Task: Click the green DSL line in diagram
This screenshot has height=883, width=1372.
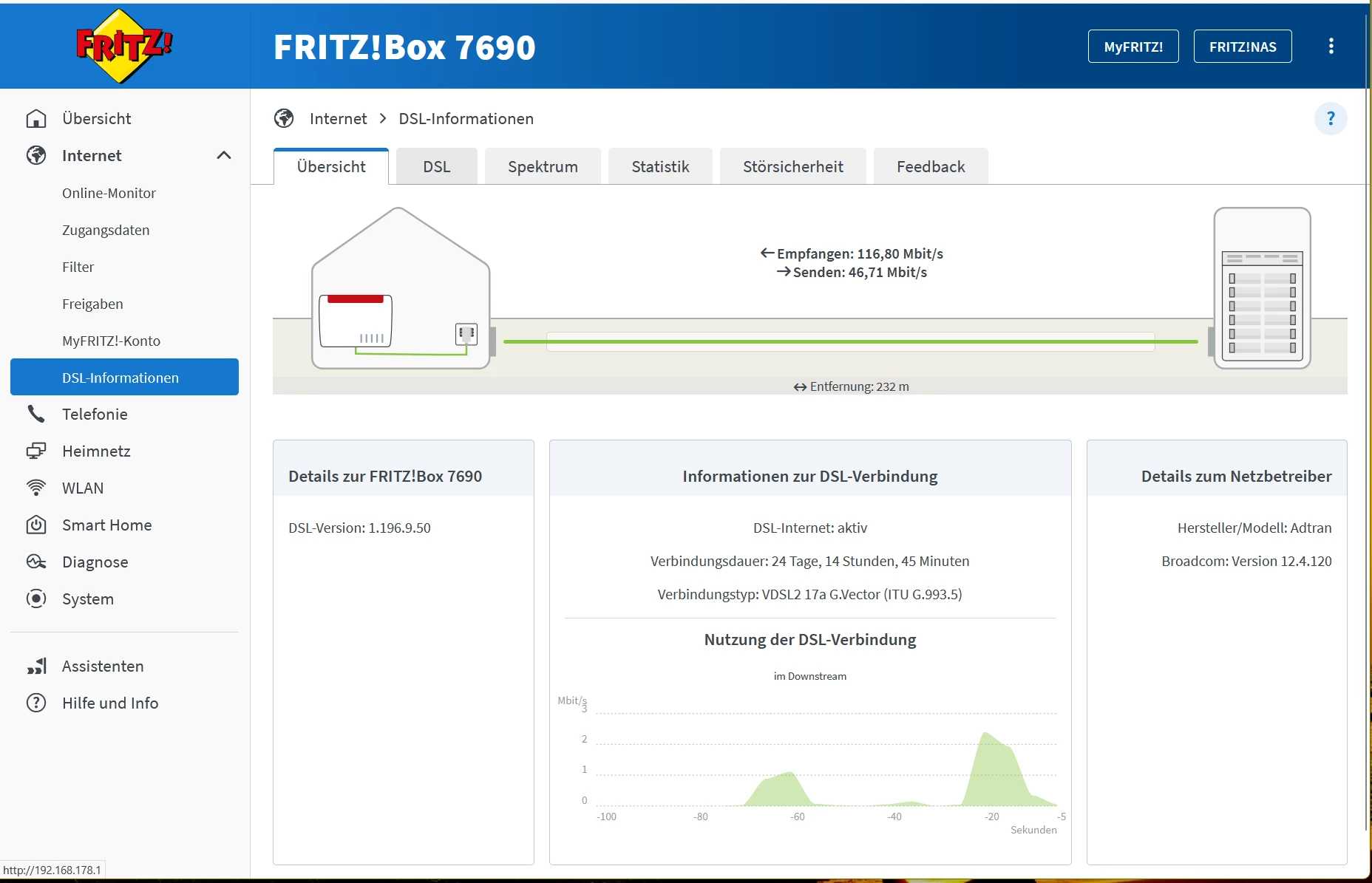Action: (x=850, y=341)
